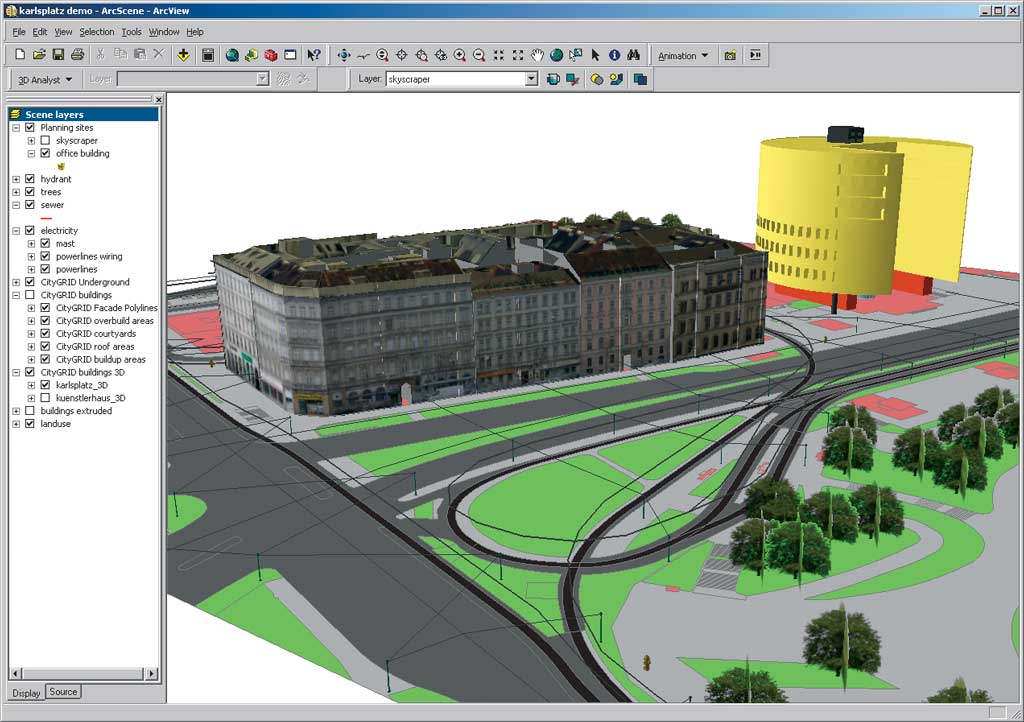Click the Find binoculars icon
This screenshot has width=1024, height=722.
coord(633,55)
